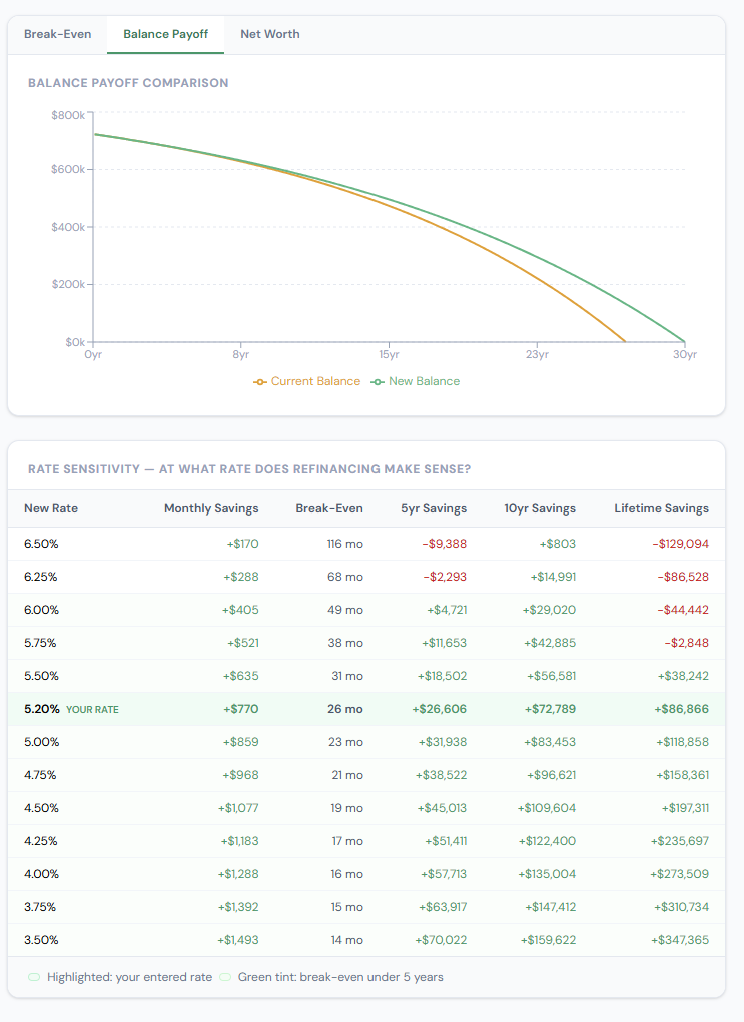Click the highlighted-rate swatch in the table legend
The width and height of the screenshot is (744, 1022).
pyautogui.click(x=34, y=977)
